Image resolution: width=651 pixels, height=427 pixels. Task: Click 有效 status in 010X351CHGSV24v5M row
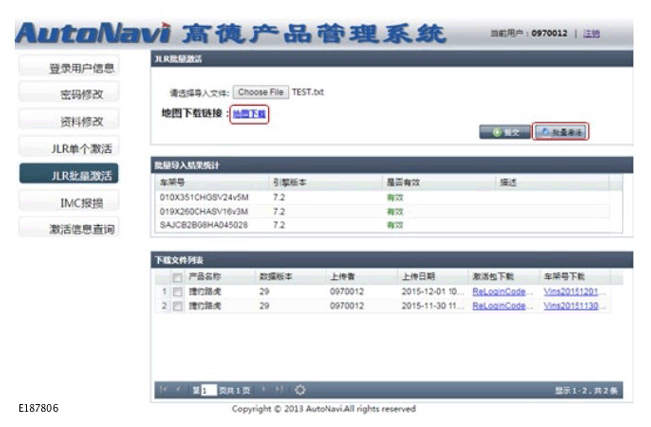[x=395, y=197]
